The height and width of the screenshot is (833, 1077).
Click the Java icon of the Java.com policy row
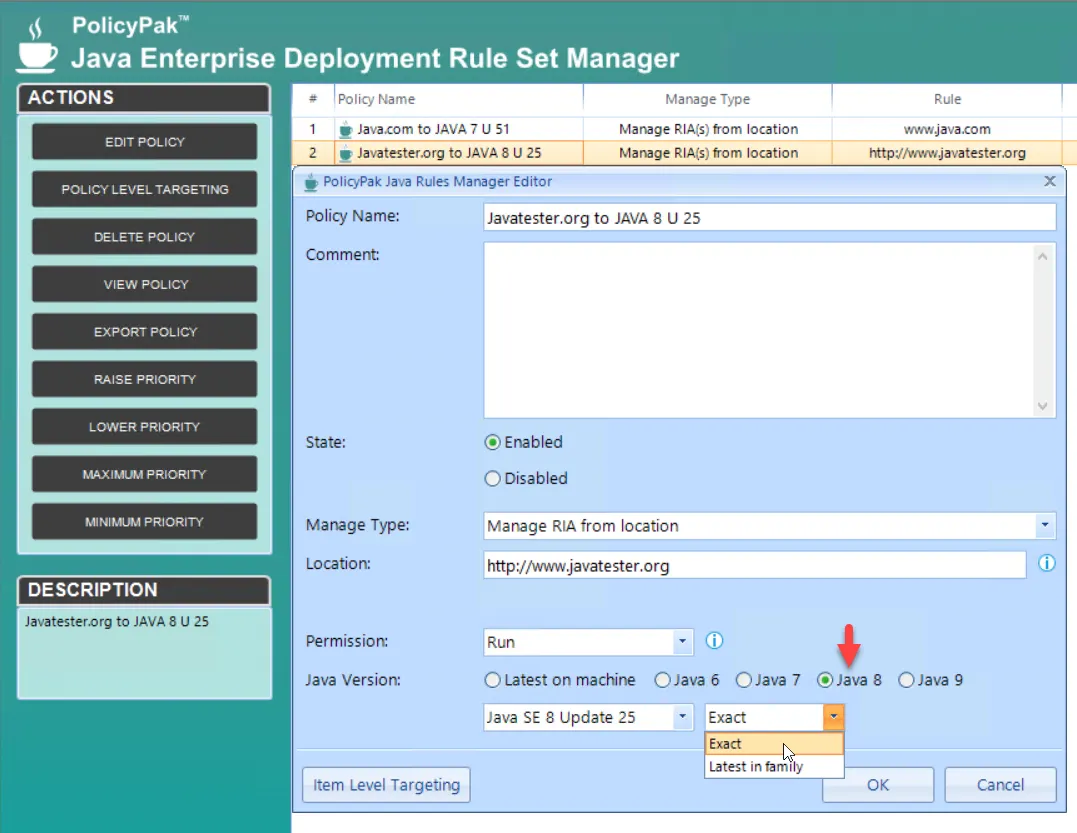pyautogui.click(x=345, y=129)
